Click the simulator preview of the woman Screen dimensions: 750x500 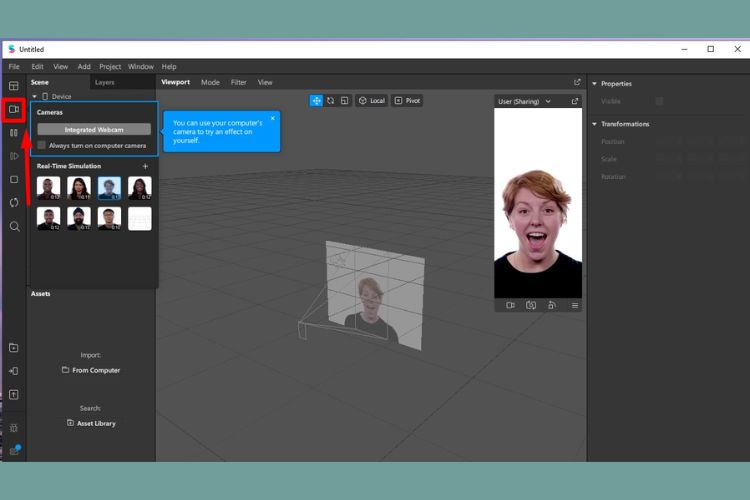pos(538,203)
